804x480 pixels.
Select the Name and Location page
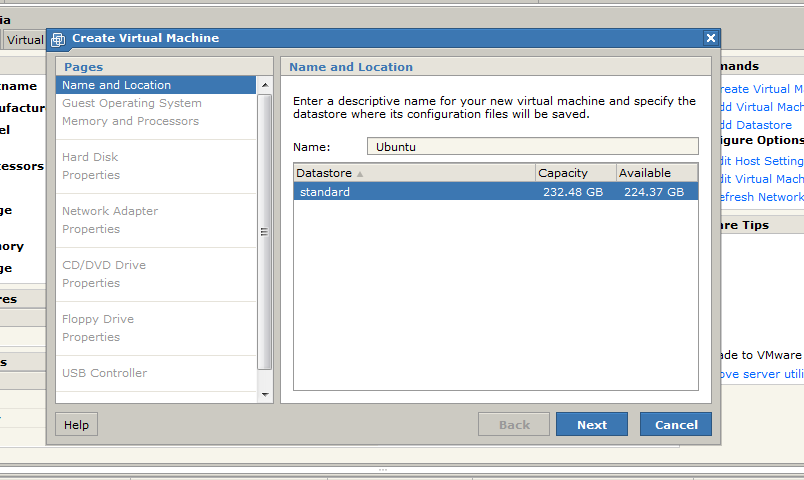[116, 85]
